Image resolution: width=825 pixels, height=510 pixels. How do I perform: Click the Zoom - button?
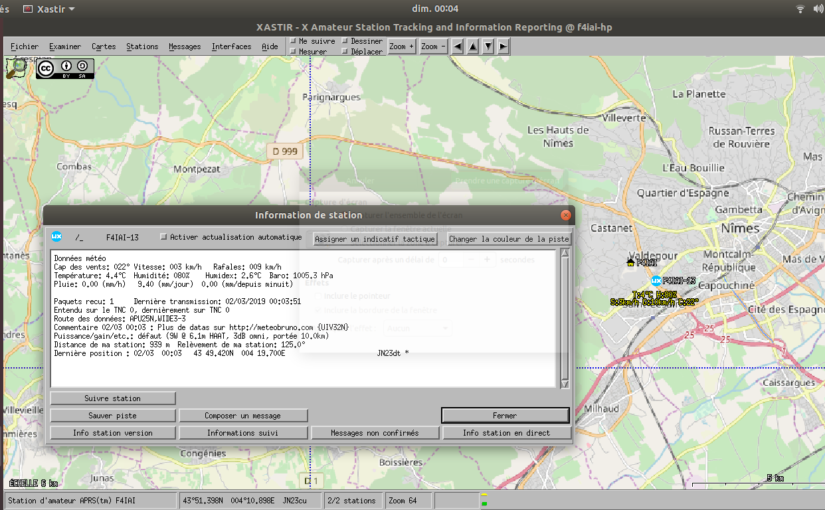433,46
